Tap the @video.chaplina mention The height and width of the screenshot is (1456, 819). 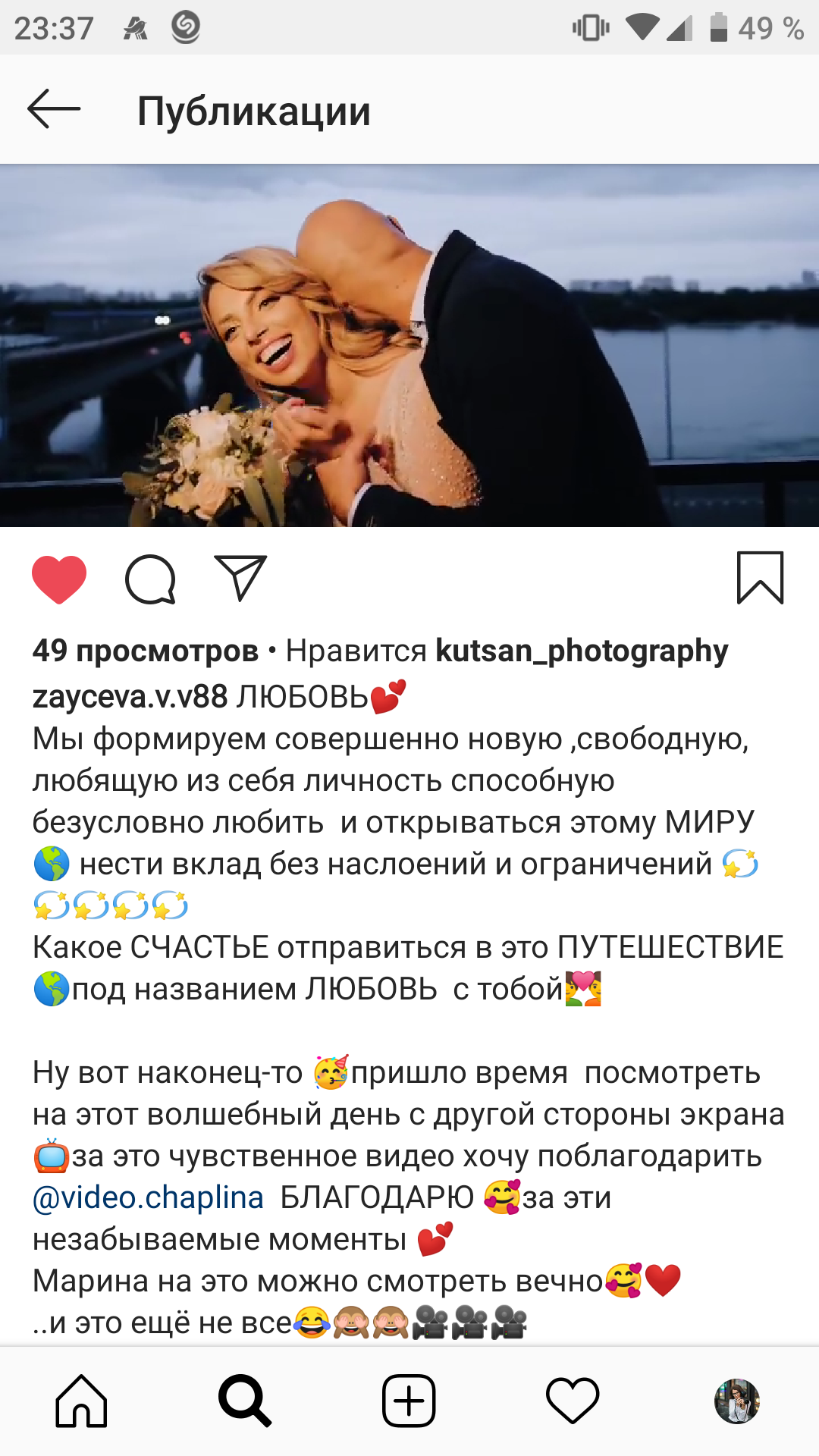pos(148,1197)
